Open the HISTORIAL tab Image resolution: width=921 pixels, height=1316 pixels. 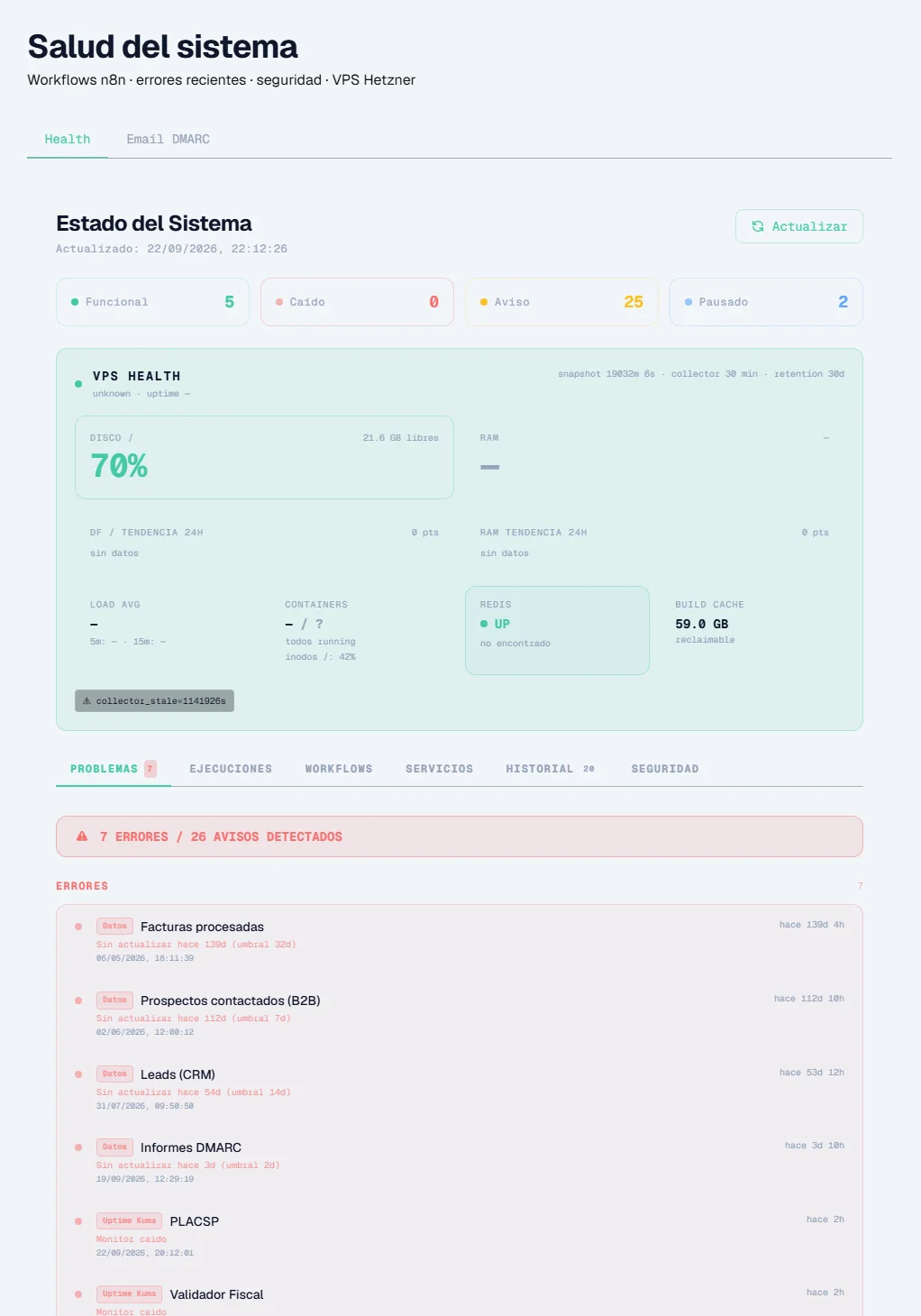click(551, 769)
